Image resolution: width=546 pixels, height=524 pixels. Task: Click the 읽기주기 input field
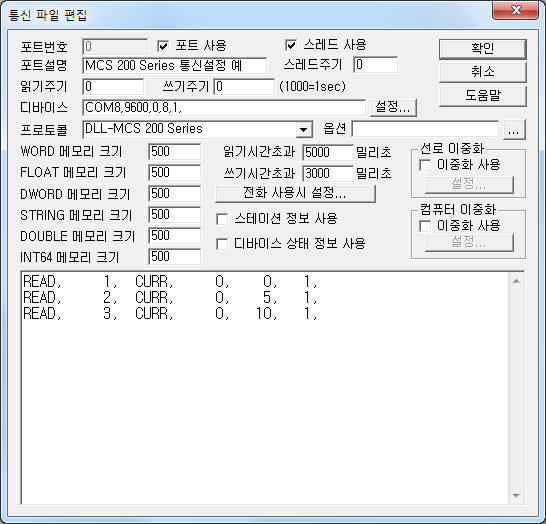pos(113,87)
